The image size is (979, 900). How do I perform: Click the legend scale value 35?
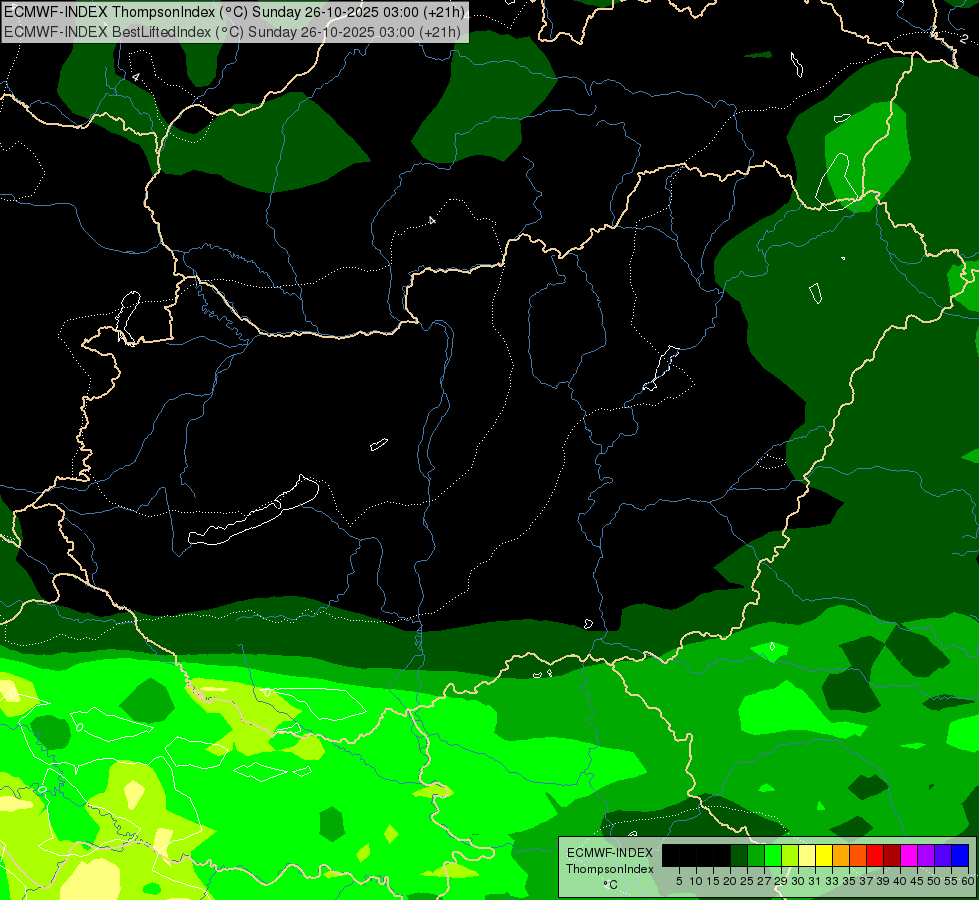point(849,881)
